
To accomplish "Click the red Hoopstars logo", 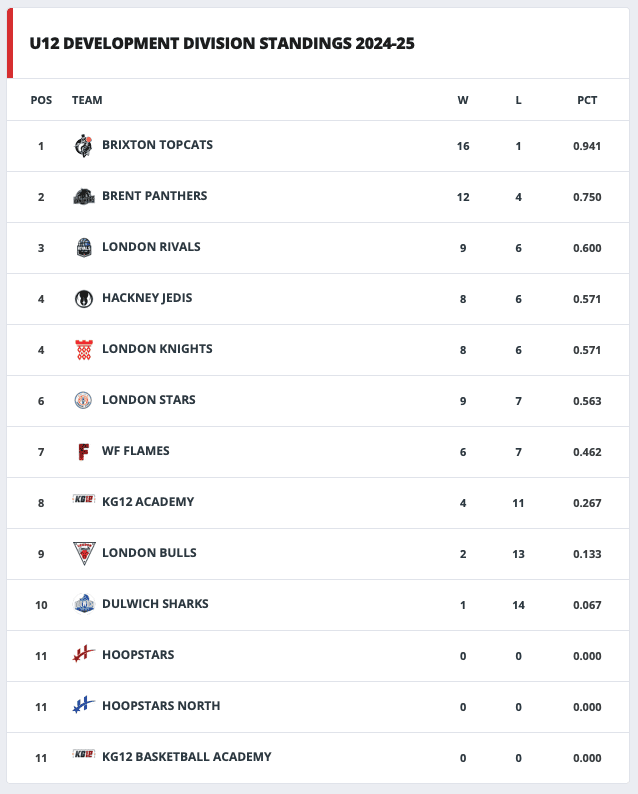I will (84, 654).
